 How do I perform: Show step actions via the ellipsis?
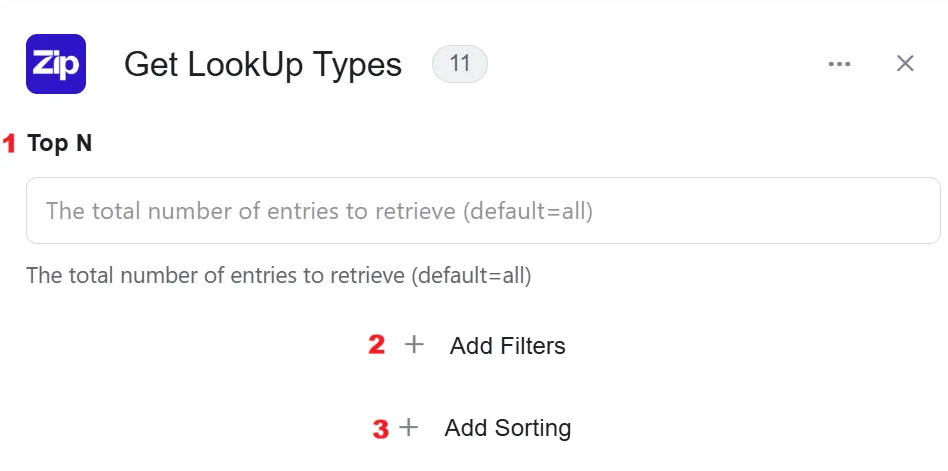(839, 64)
